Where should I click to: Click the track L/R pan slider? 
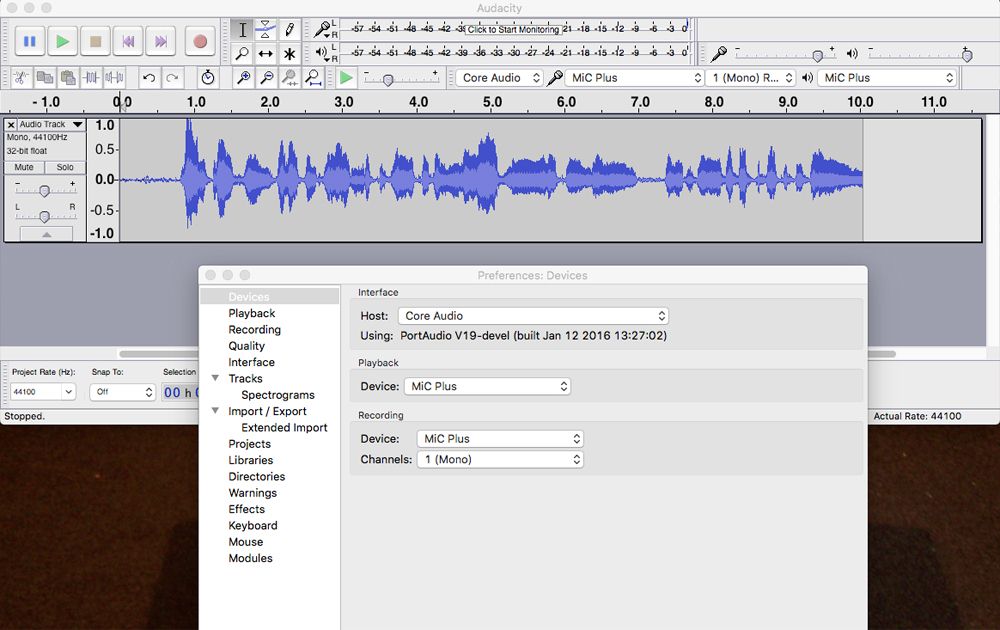44,217
